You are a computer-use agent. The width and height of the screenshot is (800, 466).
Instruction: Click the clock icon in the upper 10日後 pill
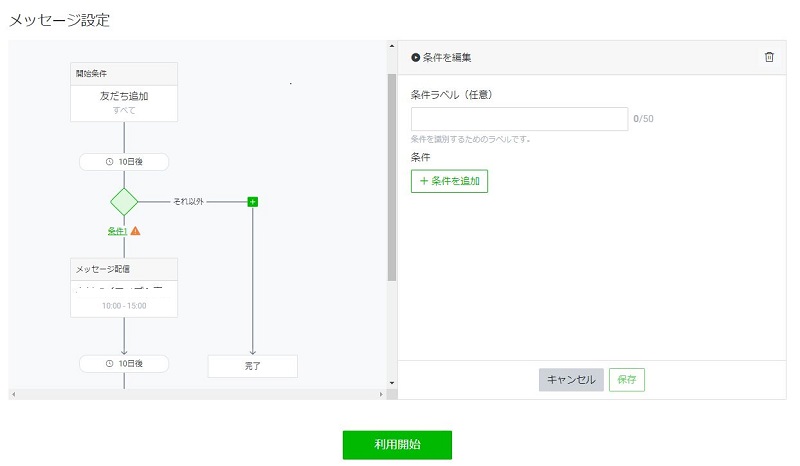110,162
